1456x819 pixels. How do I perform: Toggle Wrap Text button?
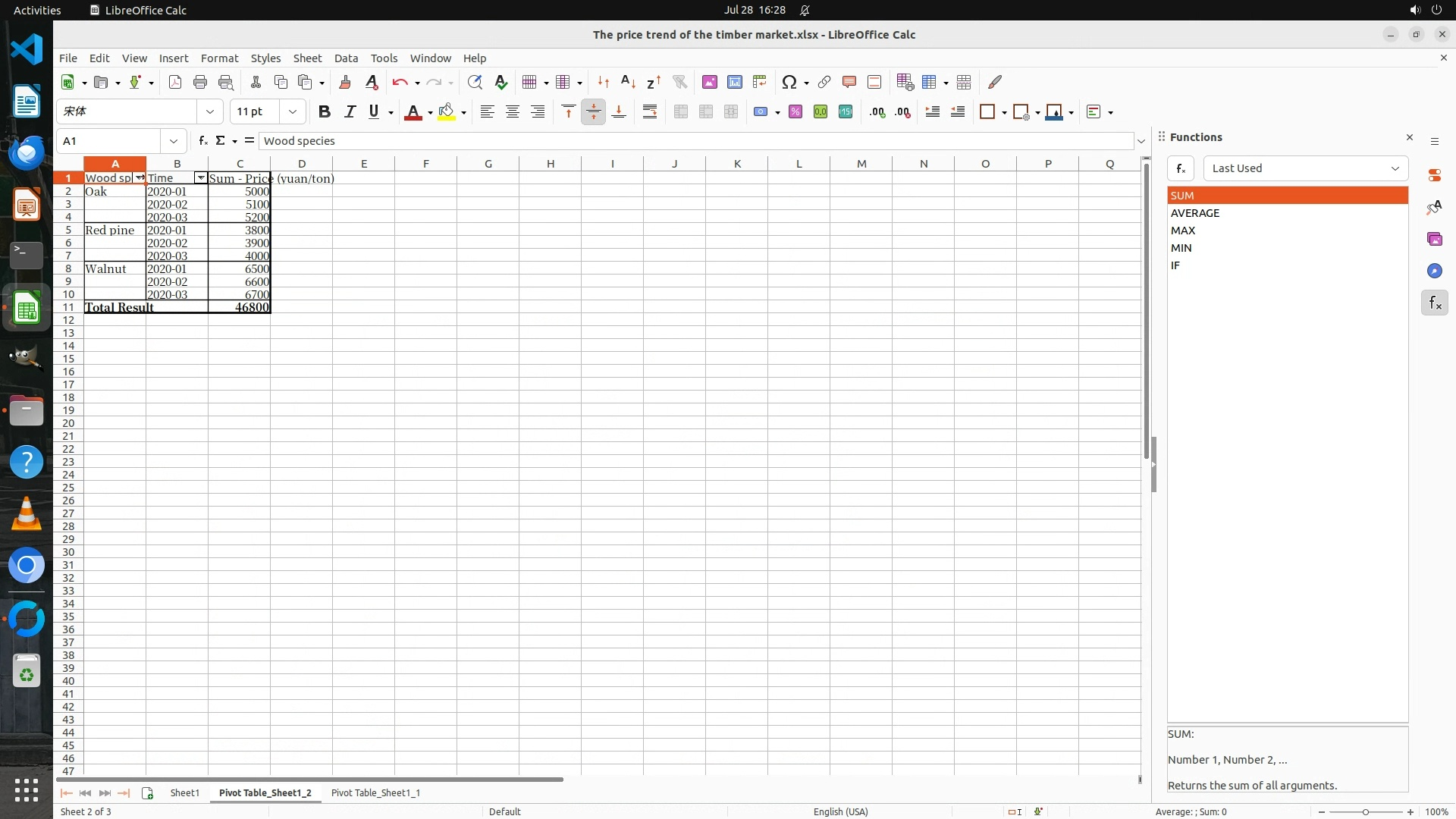click(650, 111)
